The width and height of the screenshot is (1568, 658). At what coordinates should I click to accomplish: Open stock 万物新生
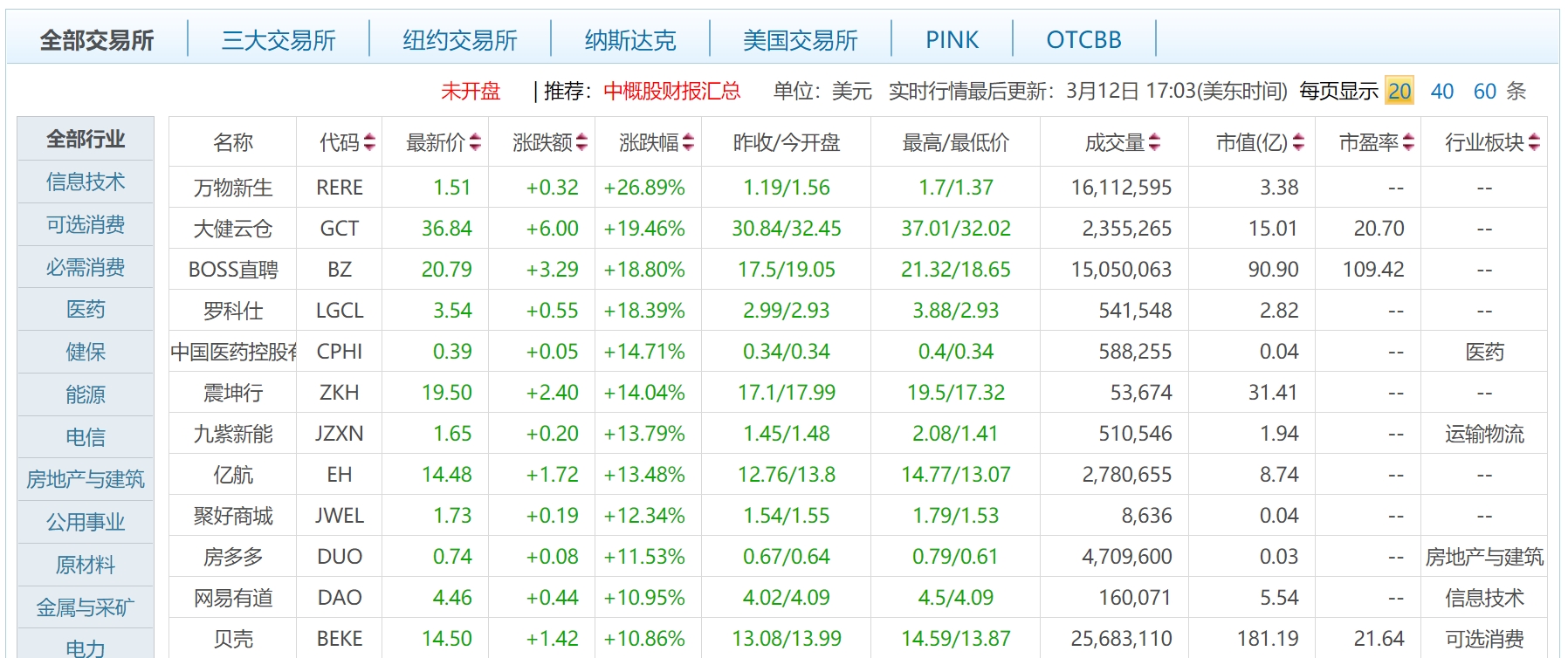[233, 188]
